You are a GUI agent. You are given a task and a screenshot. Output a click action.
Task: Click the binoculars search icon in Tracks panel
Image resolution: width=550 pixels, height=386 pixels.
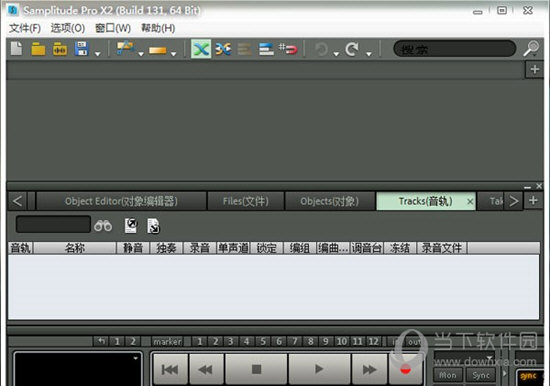(103, 226)
